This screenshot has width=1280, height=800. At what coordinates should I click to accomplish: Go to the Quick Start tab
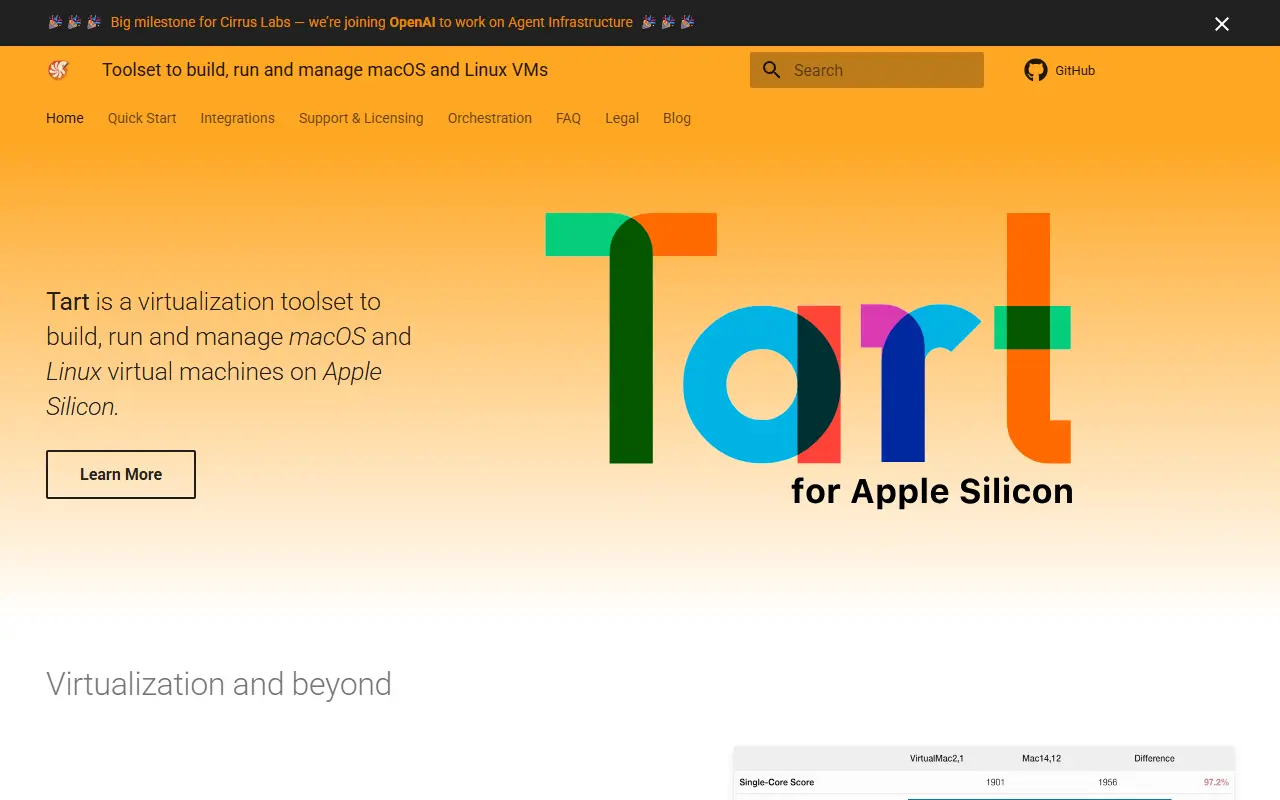point(142,118)
